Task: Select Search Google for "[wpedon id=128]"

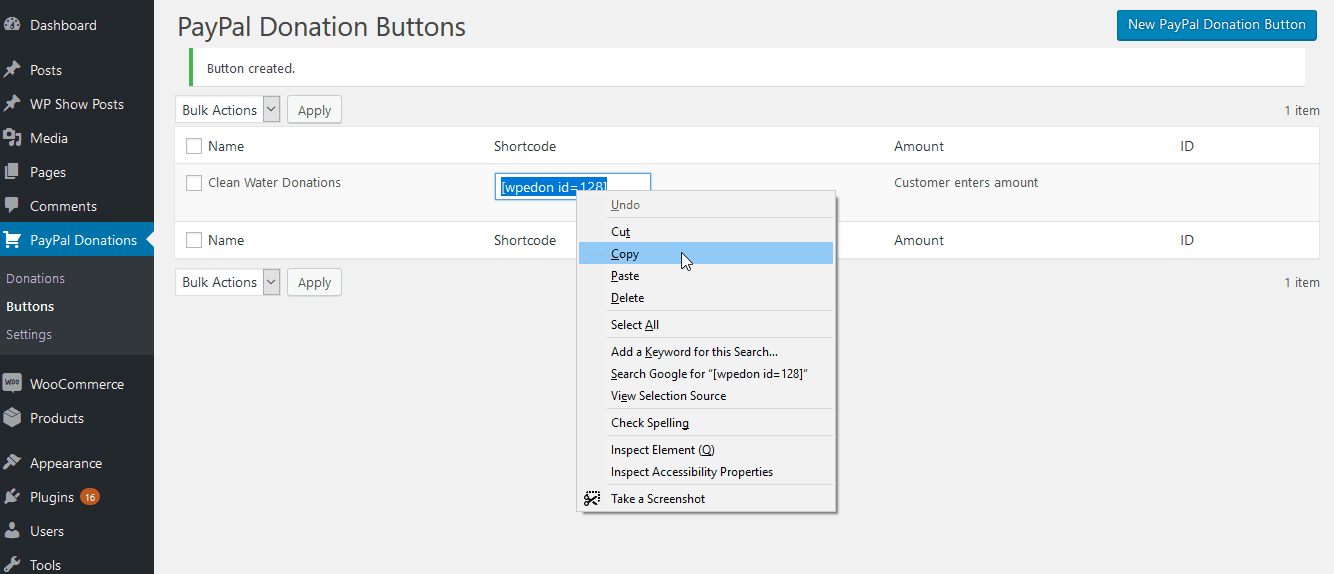Action: [x=706, y=374]
